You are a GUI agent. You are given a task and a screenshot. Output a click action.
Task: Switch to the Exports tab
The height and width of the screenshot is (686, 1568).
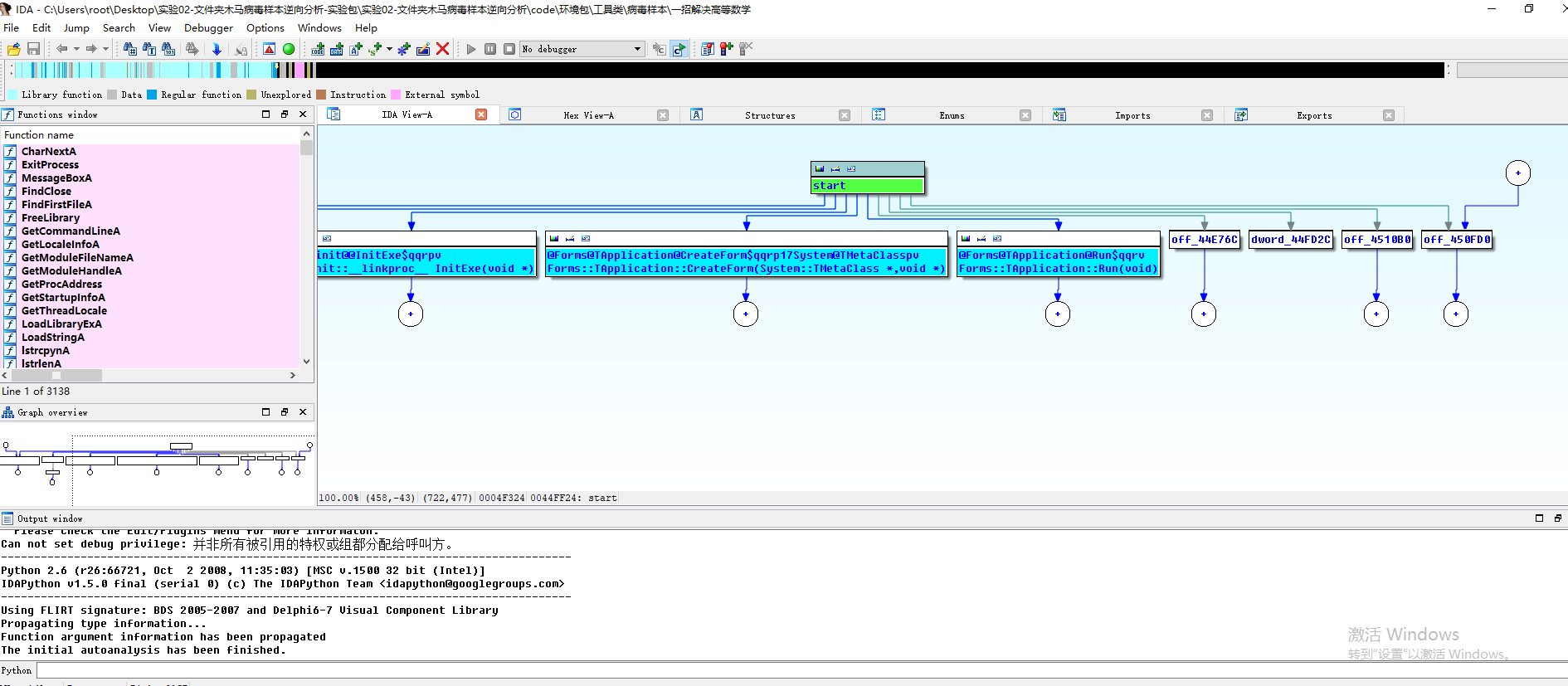pos(1314,115)
